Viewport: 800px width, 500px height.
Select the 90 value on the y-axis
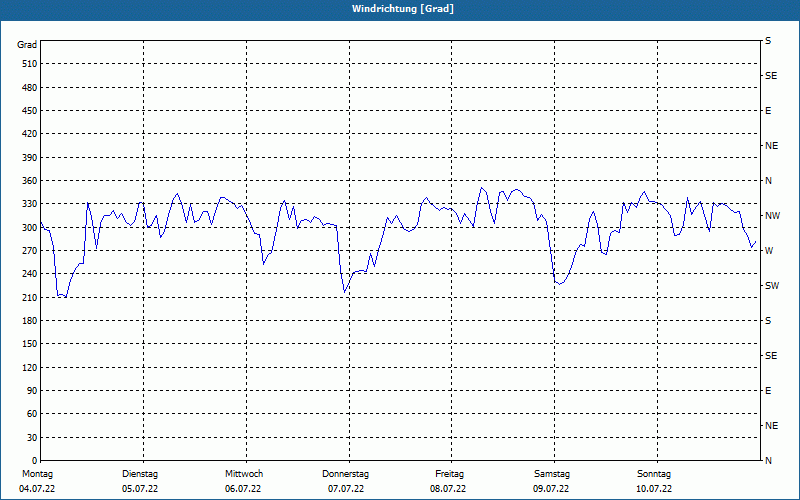point(32,391)
